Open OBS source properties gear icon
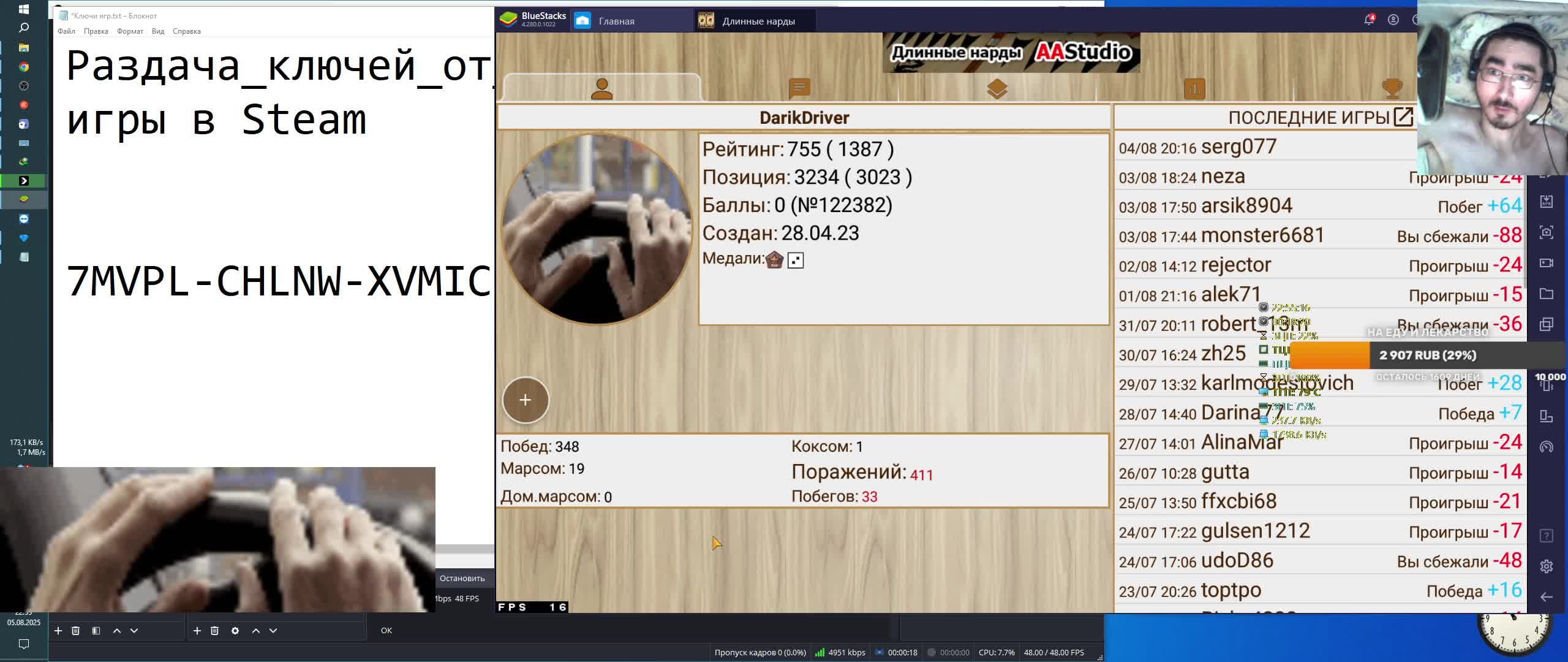This screenshot has width=1568, height=662. 235,631
